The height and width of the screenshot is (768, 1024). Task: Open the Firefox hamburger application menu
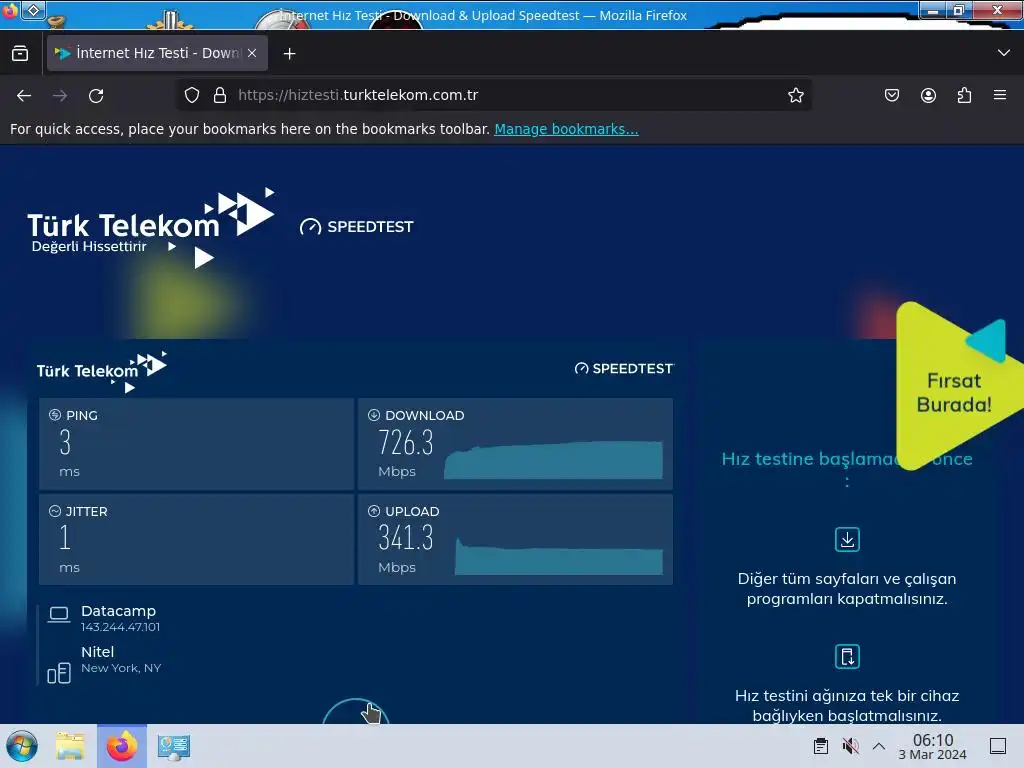point(1000,95)
